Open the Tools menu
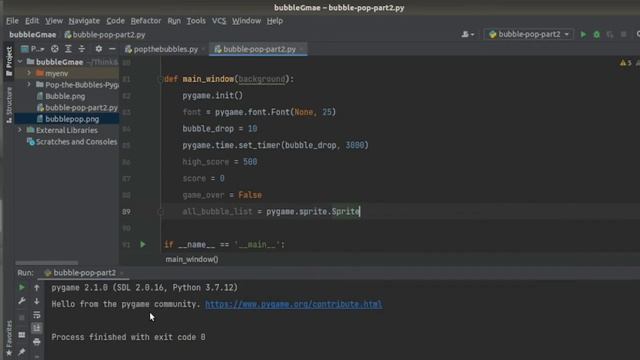The height and width of the screenshot is (360, 640). click(x=196, y=21)
